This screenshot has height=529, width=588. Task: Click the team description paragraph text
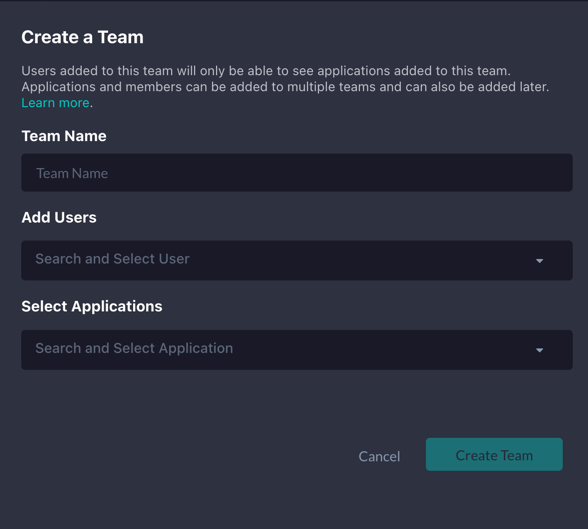285,87
